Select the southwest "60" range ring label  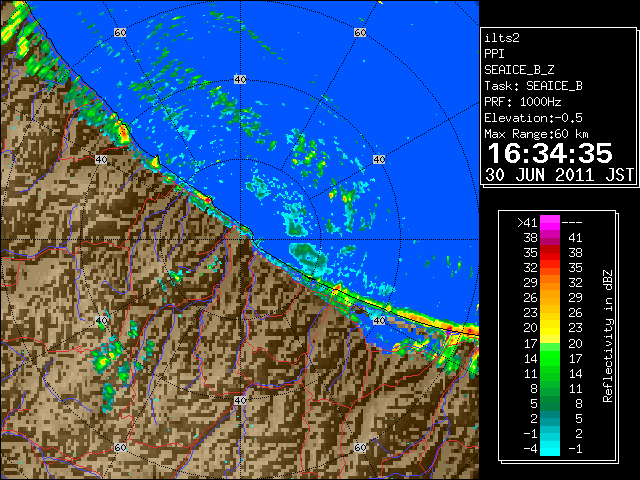coord(120,448)
